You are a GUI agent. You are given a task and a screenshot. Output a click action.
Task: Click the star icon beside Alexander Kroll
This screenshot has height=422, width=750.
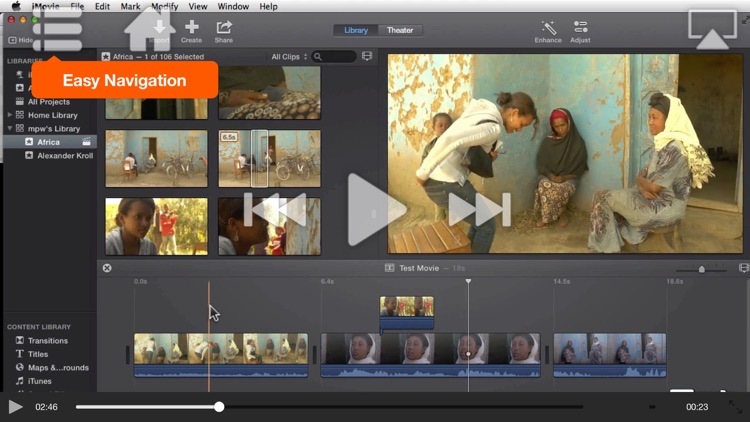pyautogui.click(x=29, y=155)
